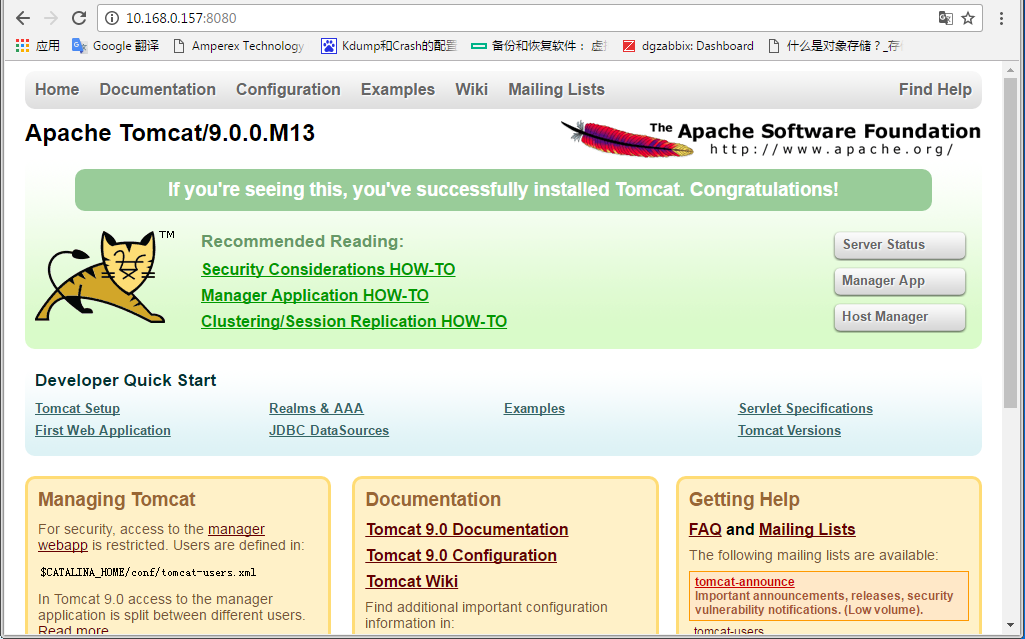
Task: Follow the JDBC DataSources link
Action: click(328, 430)
